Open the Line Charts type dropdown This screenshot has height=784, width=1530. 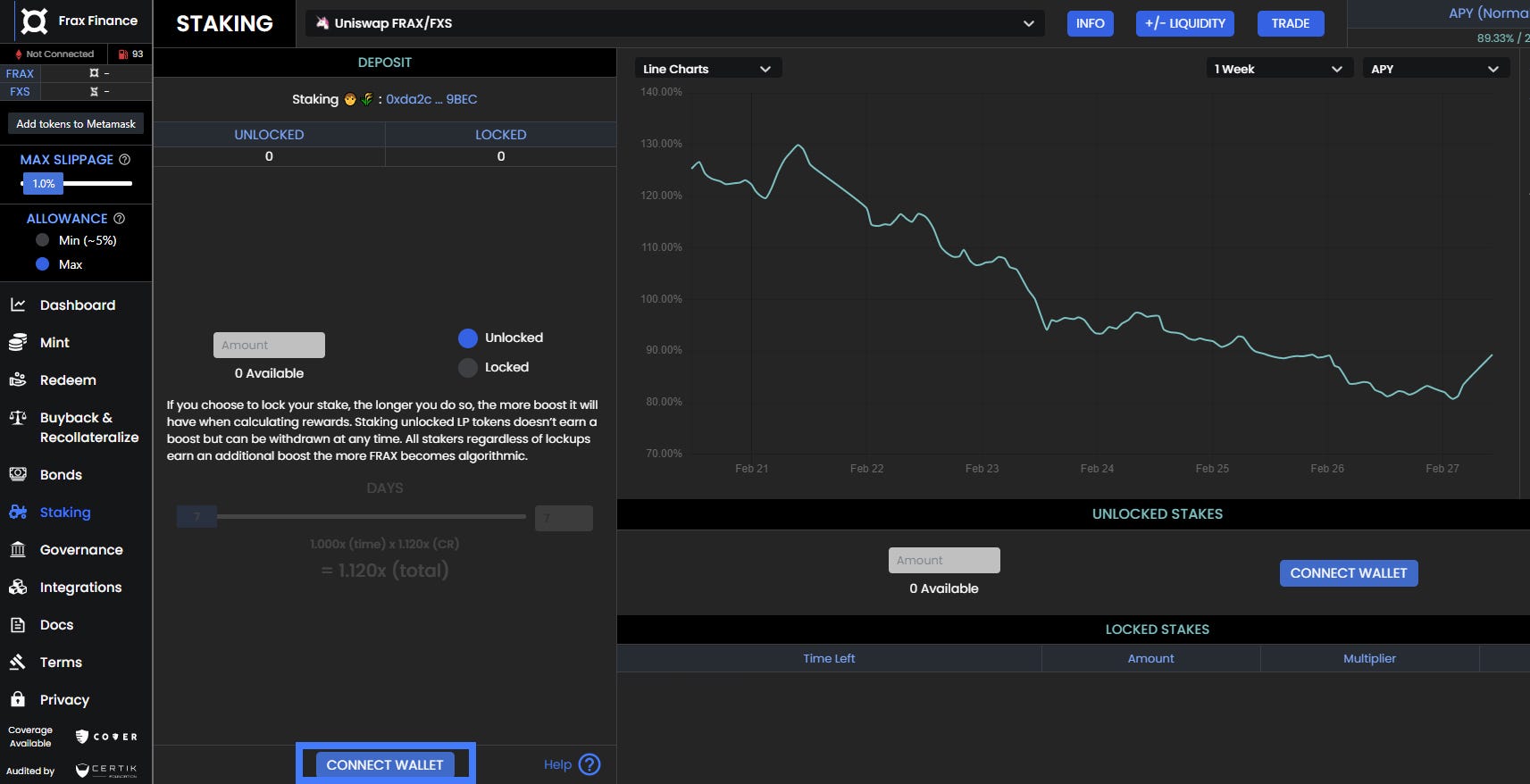pyautogui.click(x=707, y=69)
